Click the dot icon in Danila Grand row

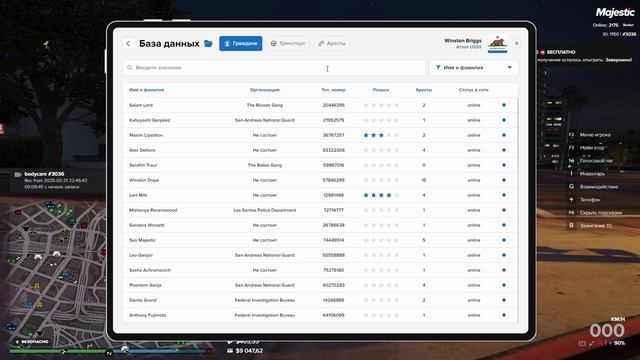pyautogui.click(x=504, y=300)
